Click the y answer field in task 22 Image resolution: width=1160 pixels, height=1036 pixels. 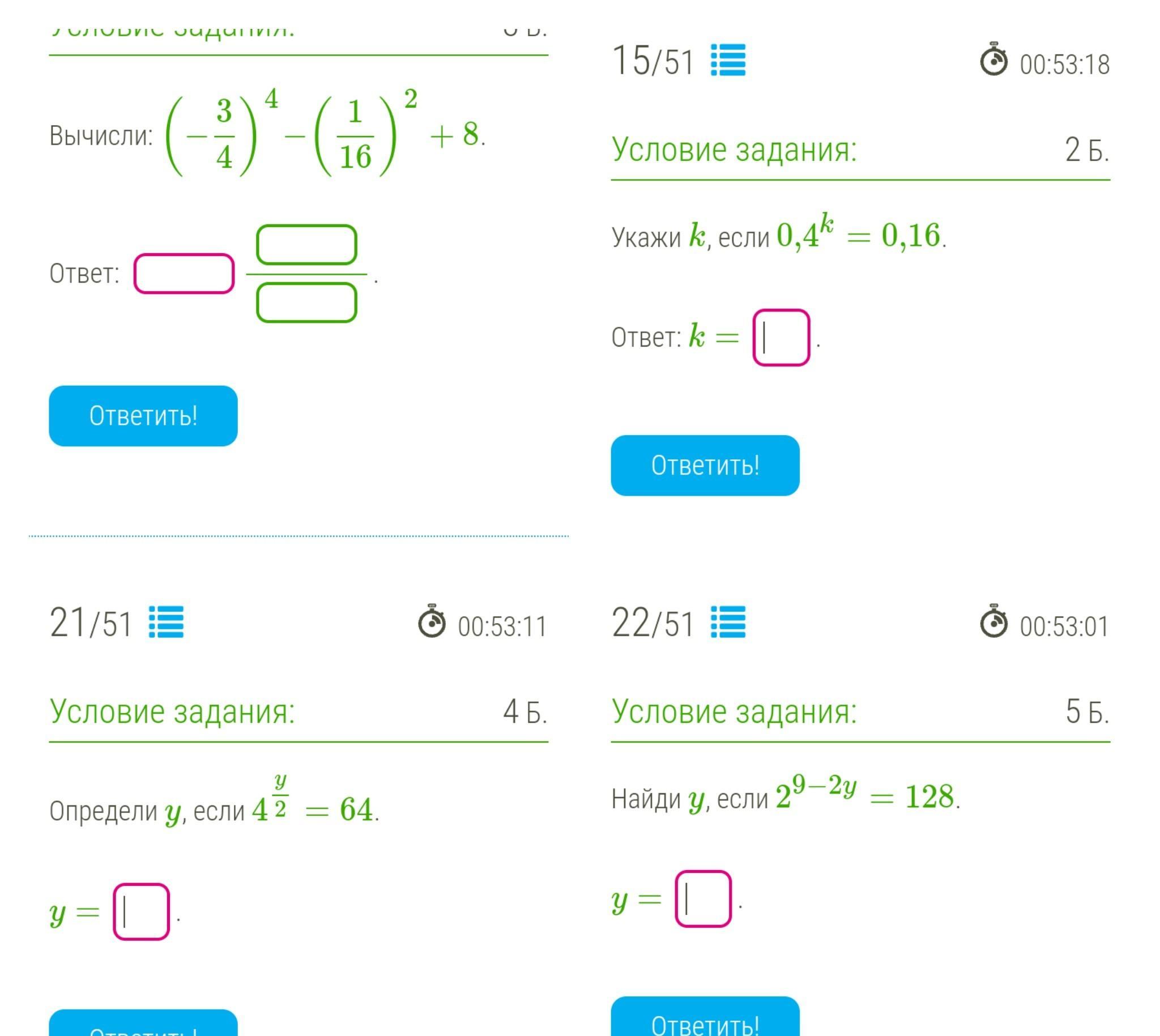(x=703, y=899)
